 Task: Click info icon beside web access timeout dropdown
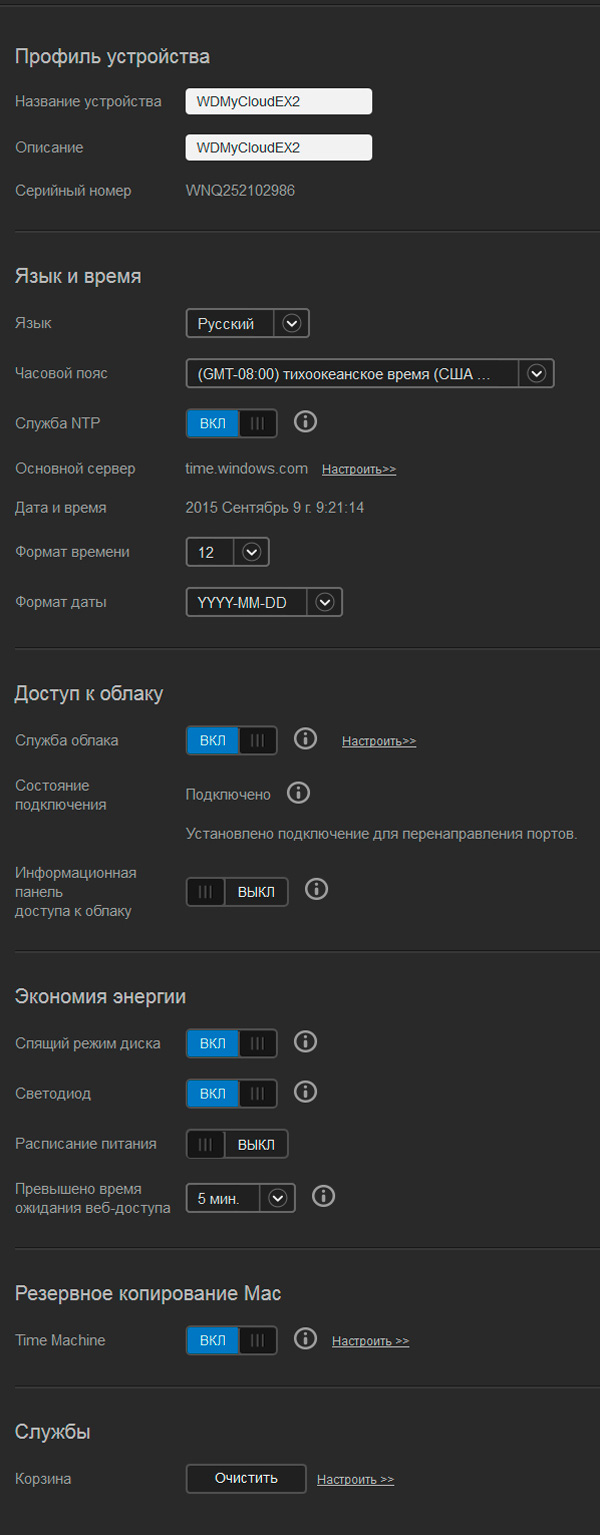coord(324,1196)
